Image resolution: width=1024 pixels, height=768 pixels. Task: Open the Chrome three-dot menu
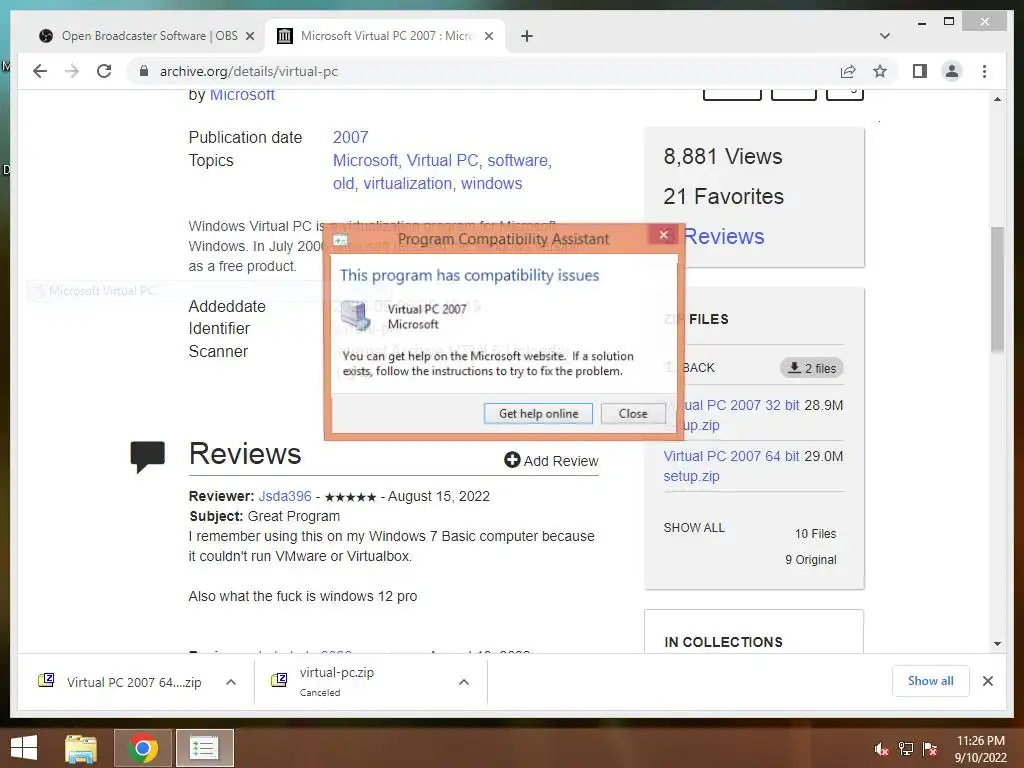pyautogui.click(x=984, y=71)
